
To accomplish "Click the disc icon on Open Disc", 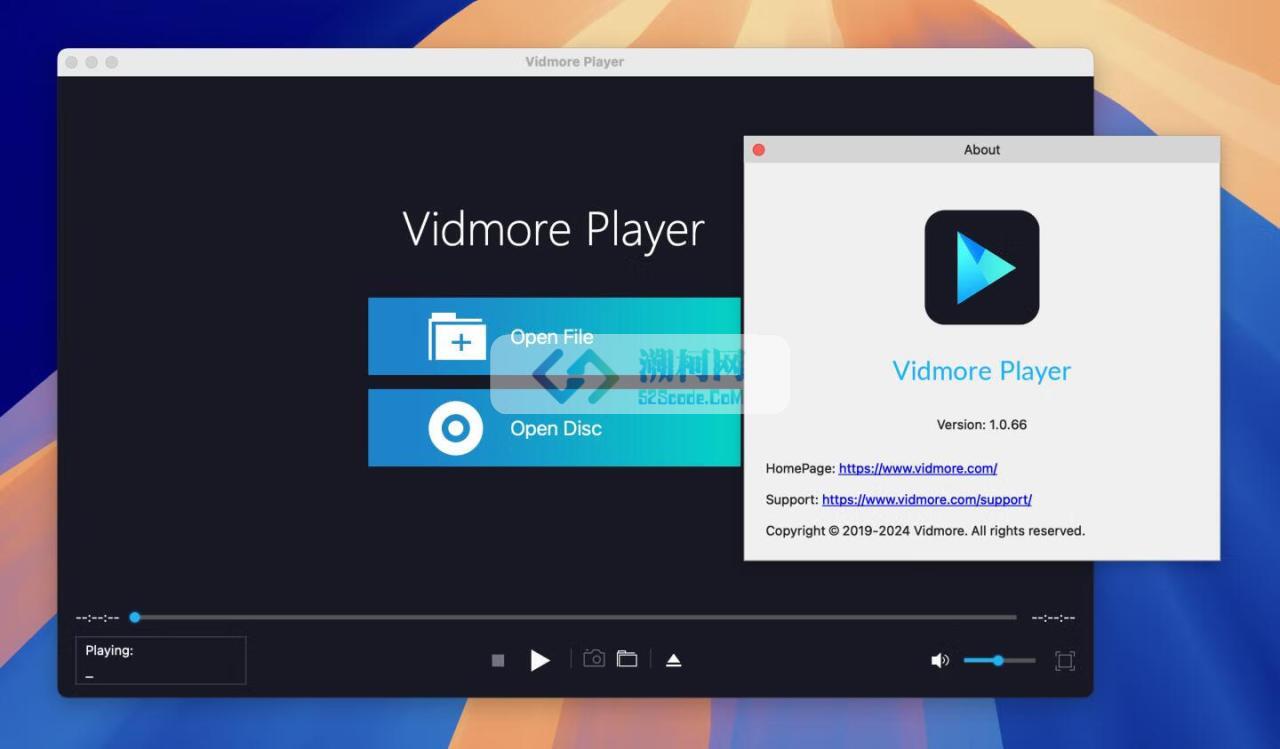I will [x=456, y=428].
